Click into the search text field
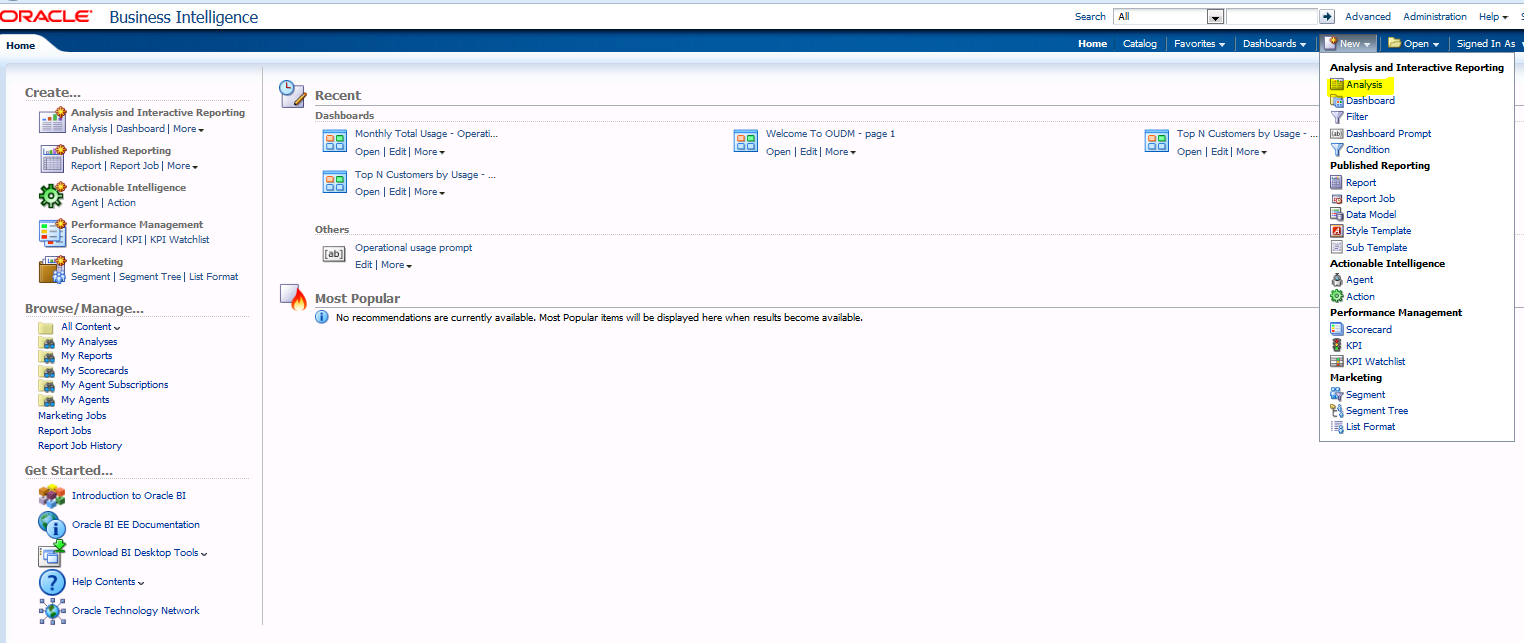The image size is (1524, 643). (x=1272, y=17)
